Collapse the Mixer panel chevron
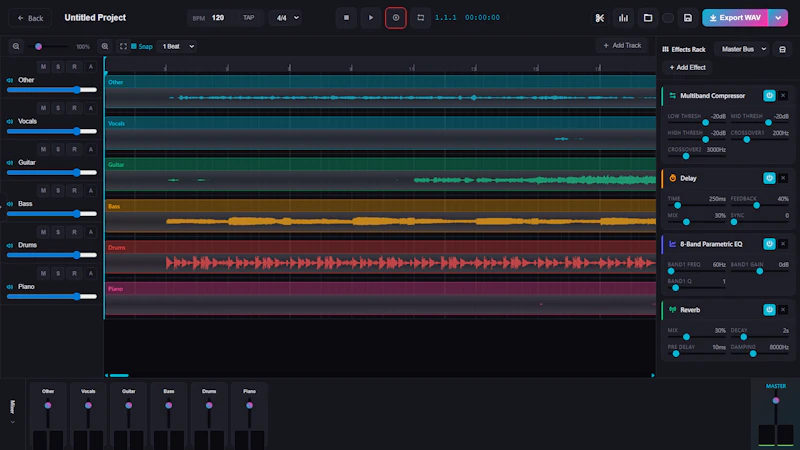 (x=13, y=422)
